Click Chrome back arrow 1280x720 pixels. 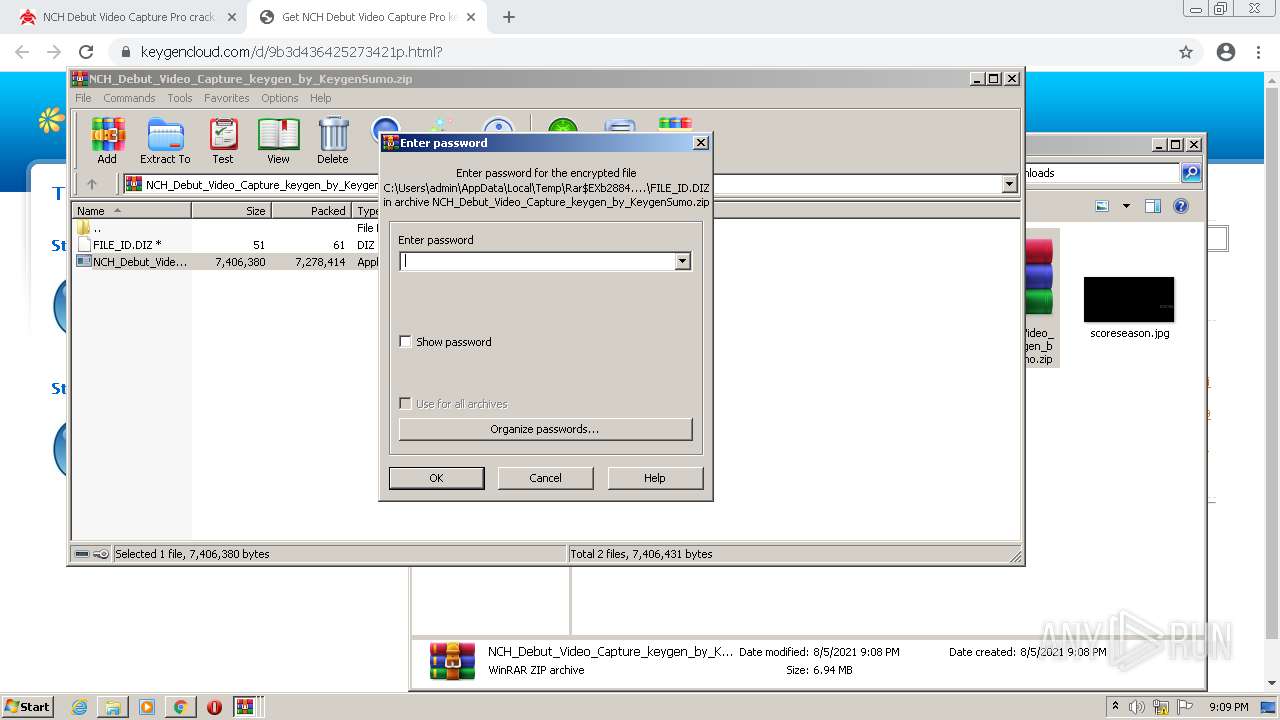tap(22, 52)
